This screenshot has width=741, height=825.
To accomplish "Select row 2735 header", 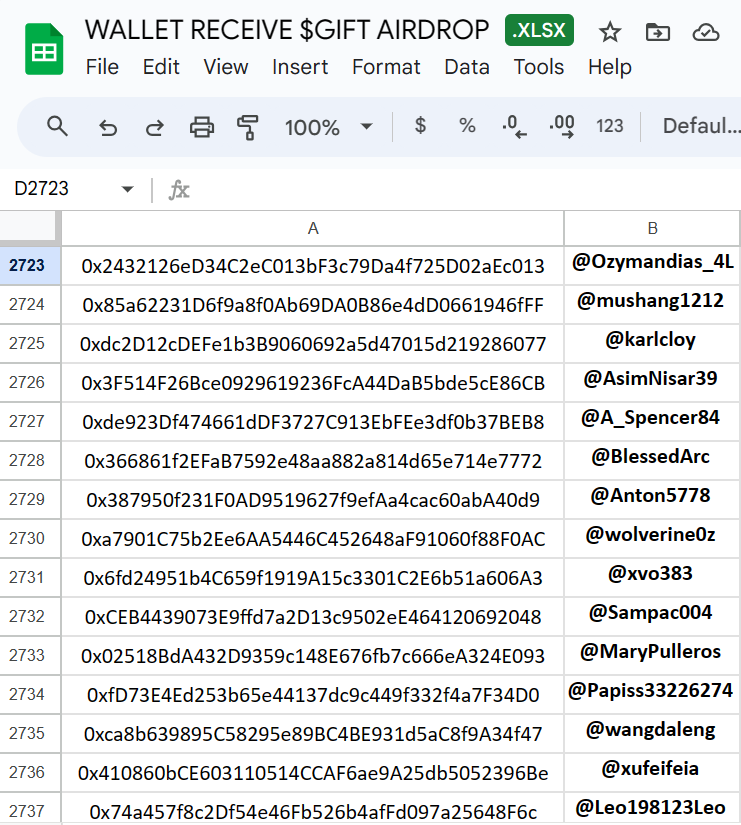I will pos(31,733).
